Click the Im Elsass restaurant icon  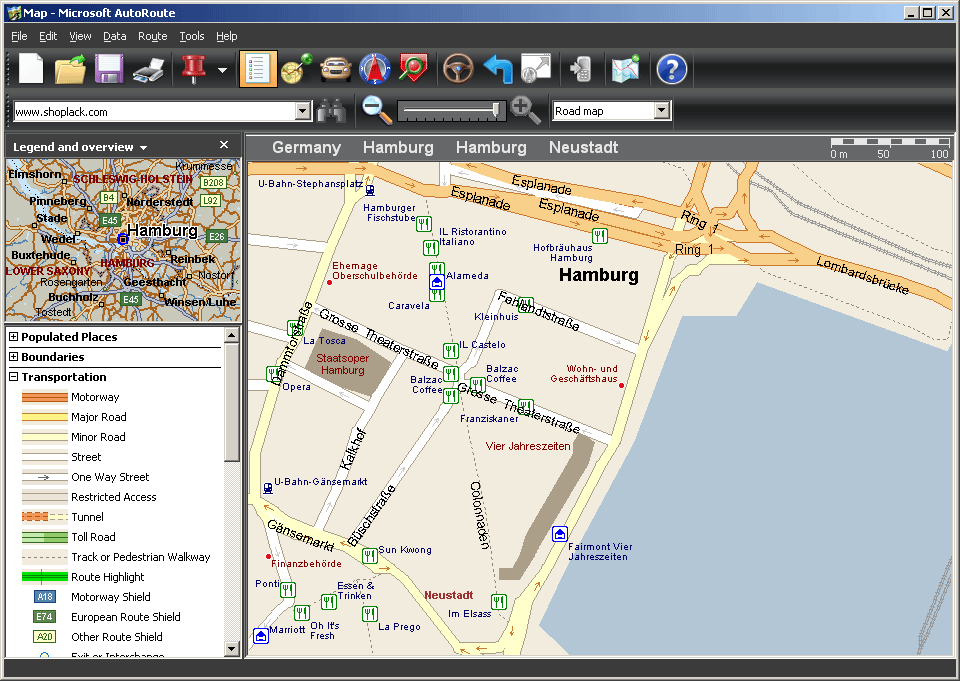499,601
